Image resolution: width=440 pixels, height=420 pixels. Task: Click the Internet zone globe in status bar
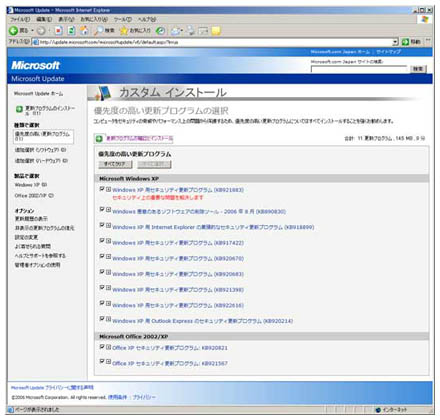(x=378, y=410)
